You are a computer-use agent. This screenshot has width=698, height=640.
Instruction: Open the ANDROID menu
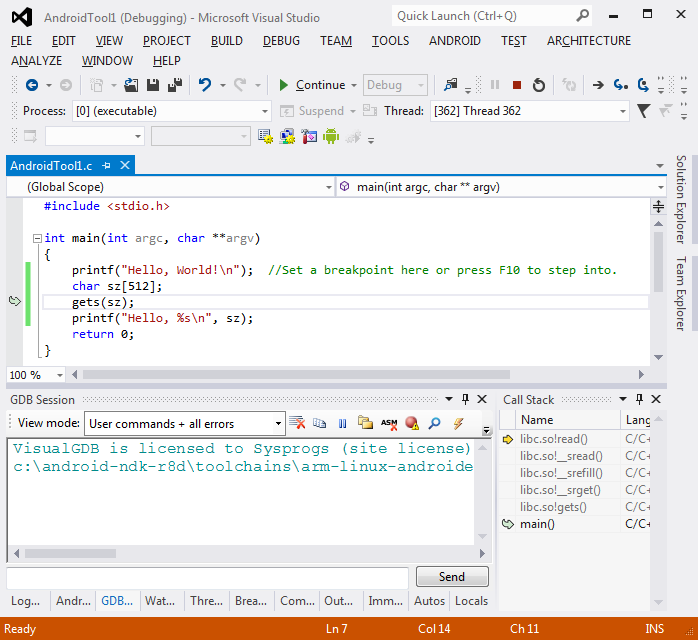pos(455,41)
